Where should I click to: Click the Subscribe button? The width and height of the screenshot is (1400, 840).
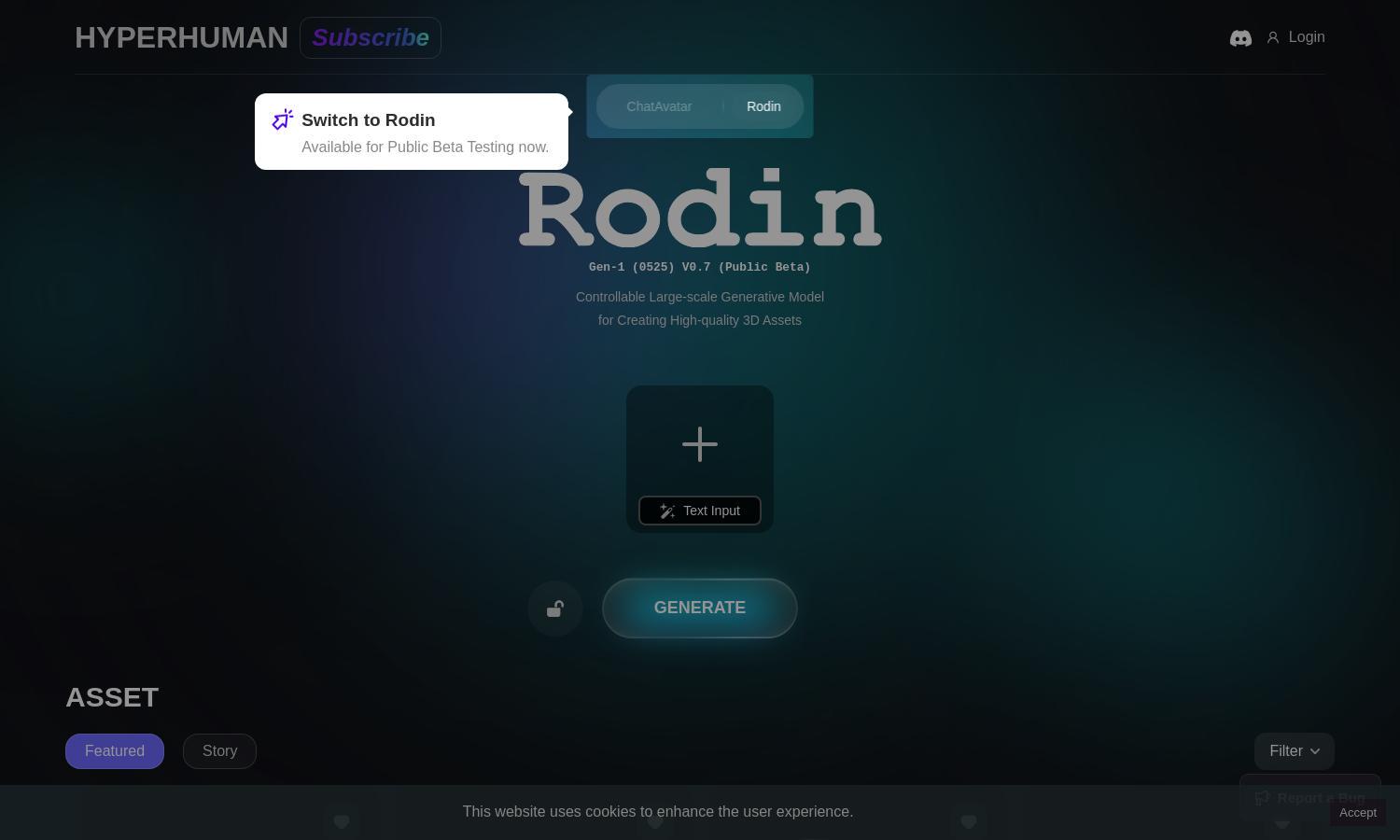[x=371, y=38]
